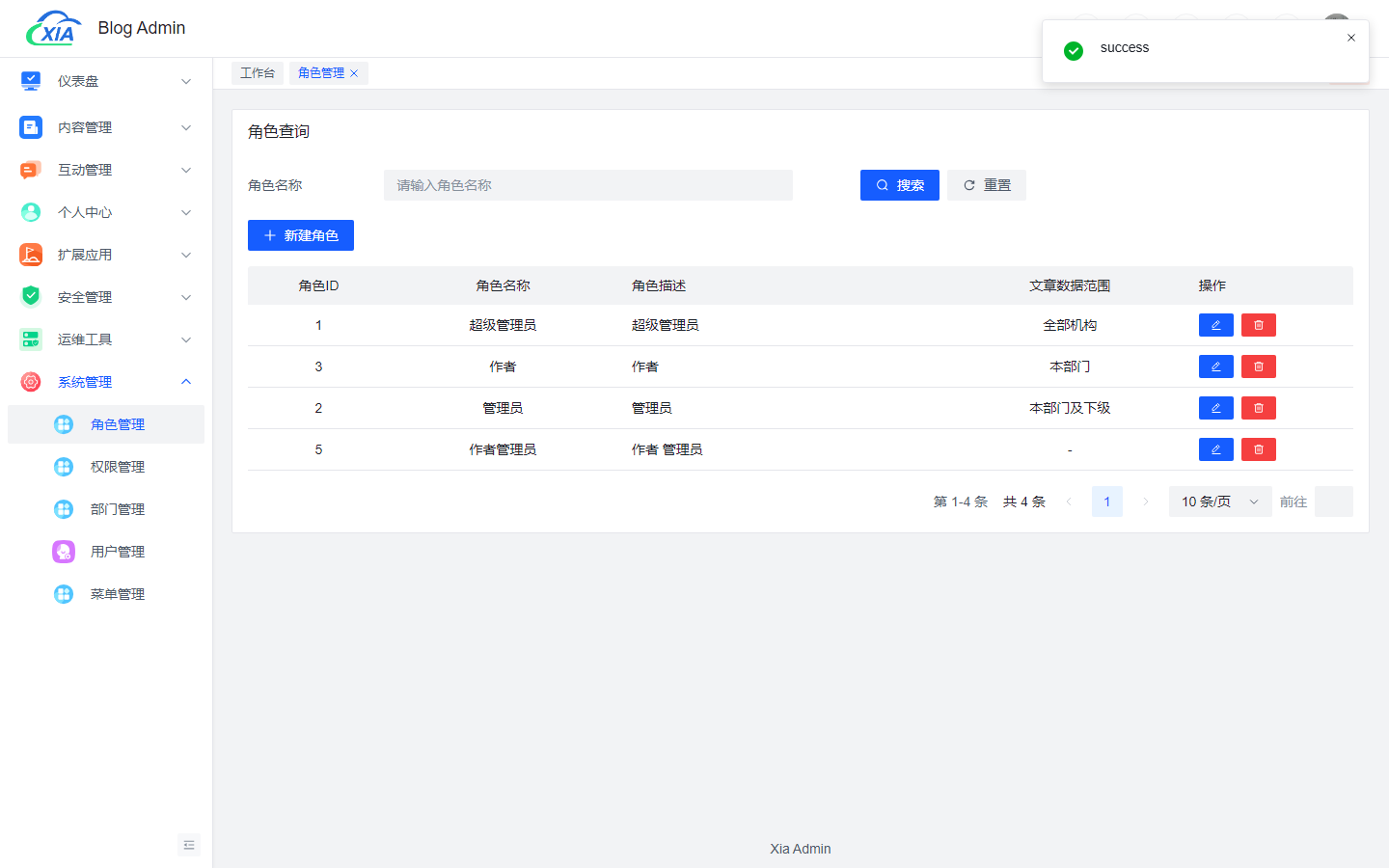Click the 共 4 条 total count

pos(1024,502)
